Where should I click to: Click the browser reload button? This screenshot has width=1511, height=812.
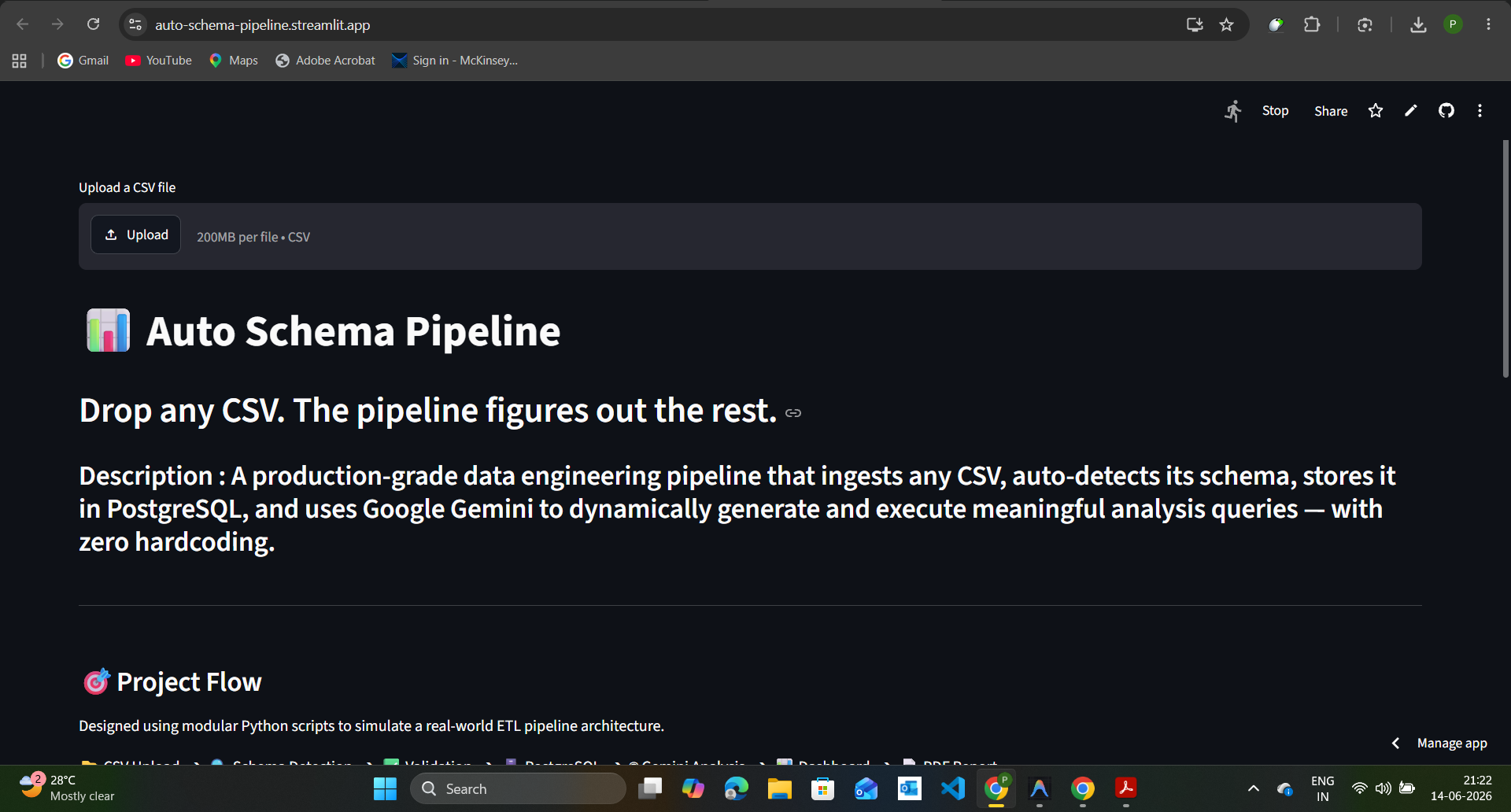93,24
